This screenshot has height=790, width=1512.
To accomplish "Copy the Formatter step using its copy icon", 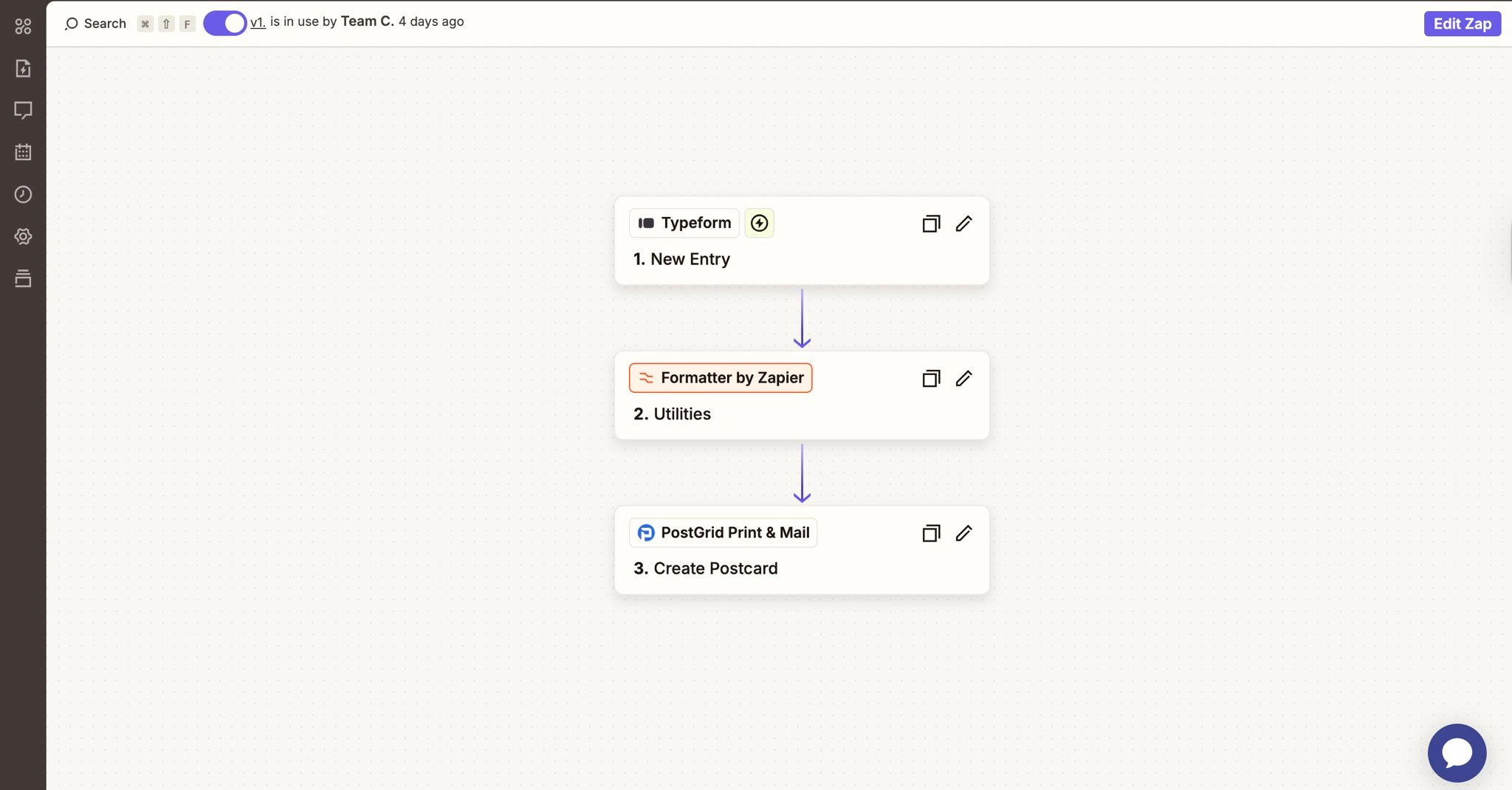I will tap(930, 378).
